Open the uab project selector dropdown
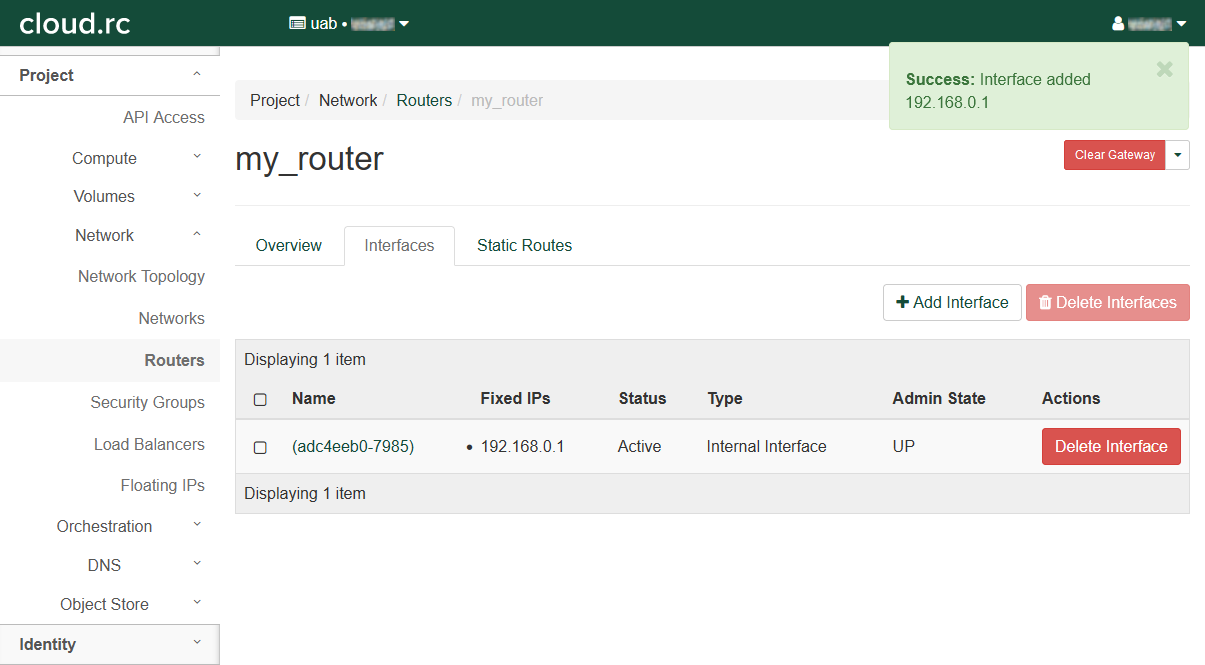The width and height of the screenshot is (1205, 665). 349,23
